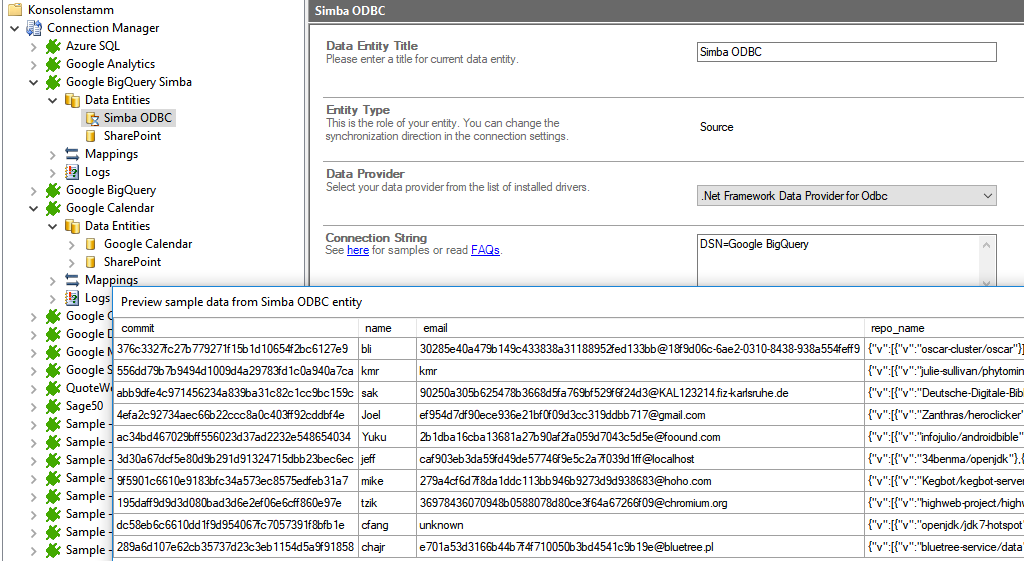Expand the Azure SQL tree node
Screen dimensions: 1024x561
coord(33,46)
